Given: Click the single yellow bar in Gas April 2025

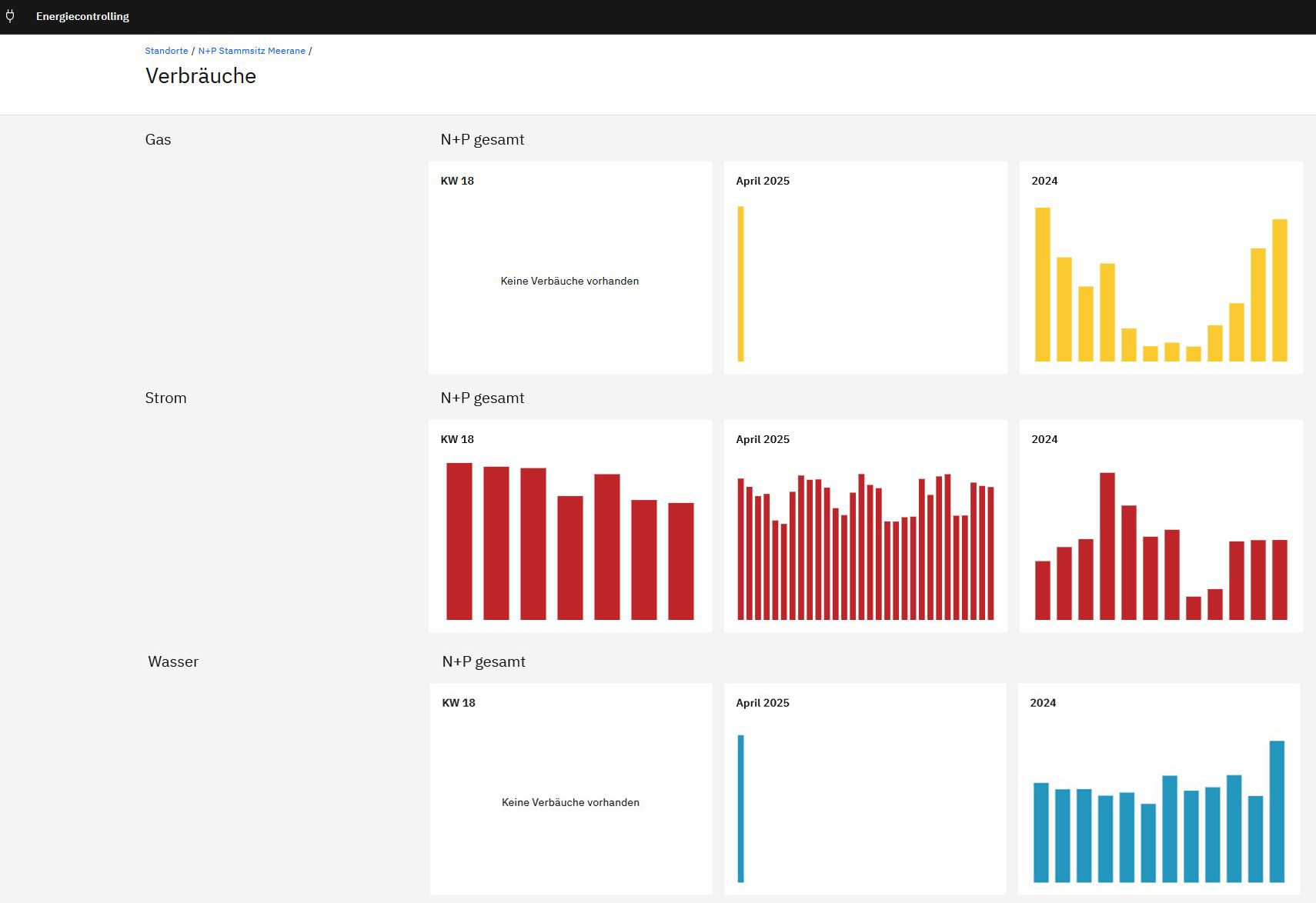Looking at the screenshot, I should 741,284.
